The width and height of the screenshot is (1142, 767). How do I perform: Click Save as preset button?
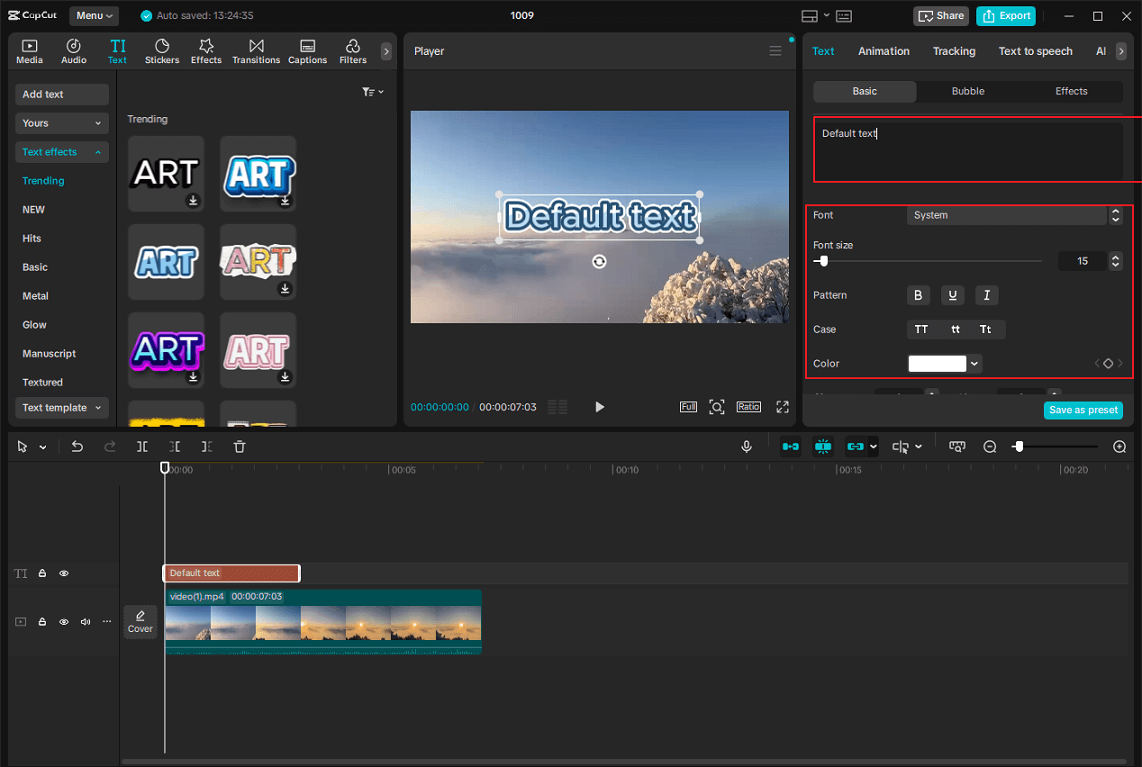(1083, 410)
